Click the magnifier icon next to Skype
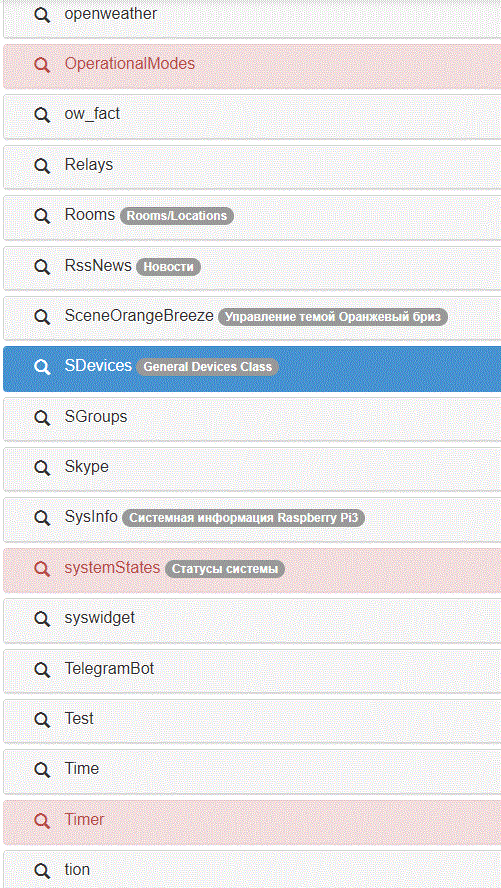The width and height of the screenshot is (501, 888). [42, 468]
